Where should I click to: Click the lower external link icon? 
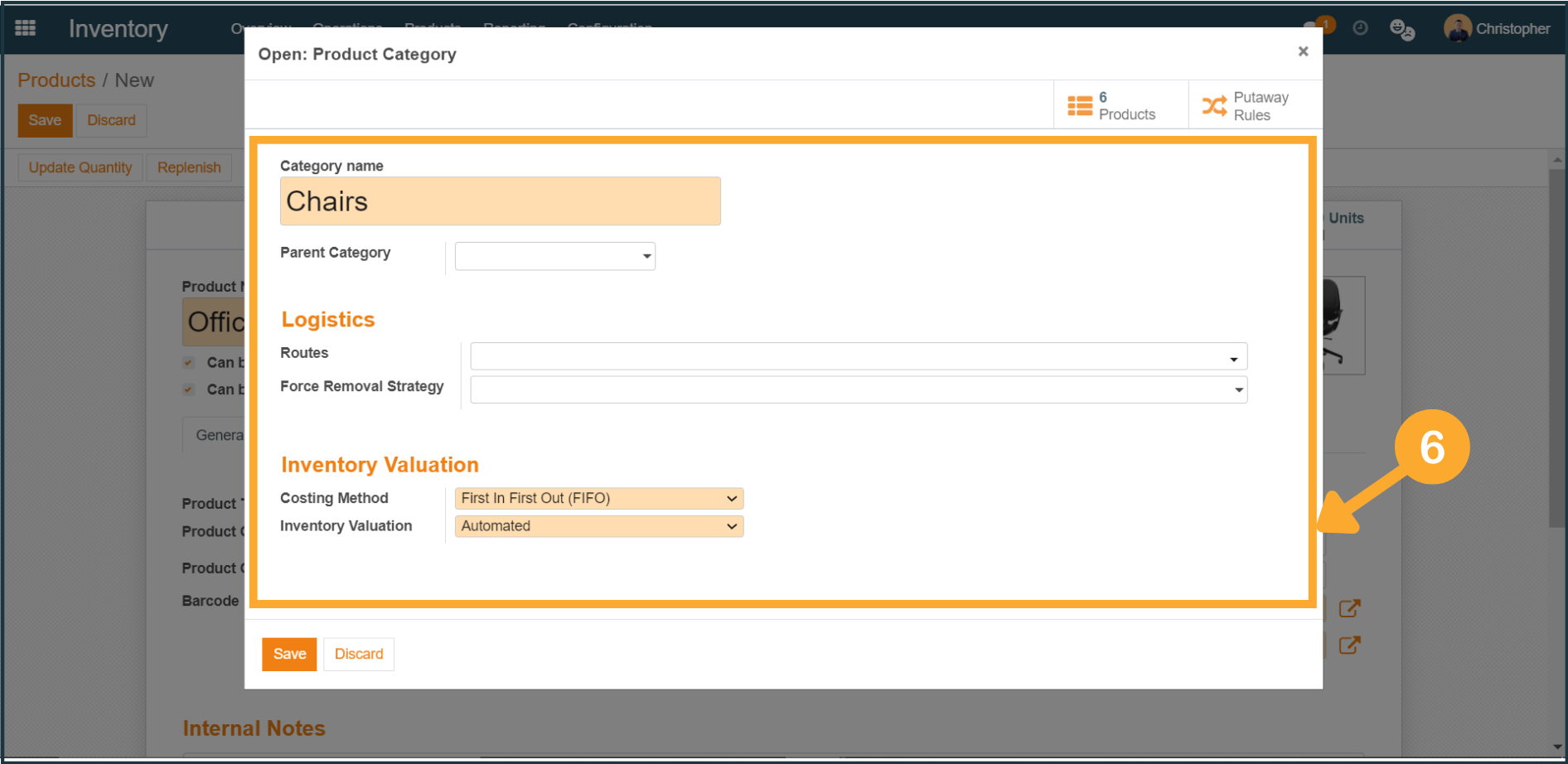click(1349, 645)
